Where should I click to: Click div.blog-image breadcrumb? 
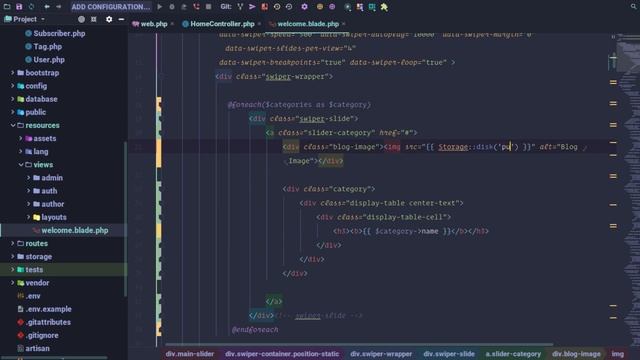tap(576, 354)
